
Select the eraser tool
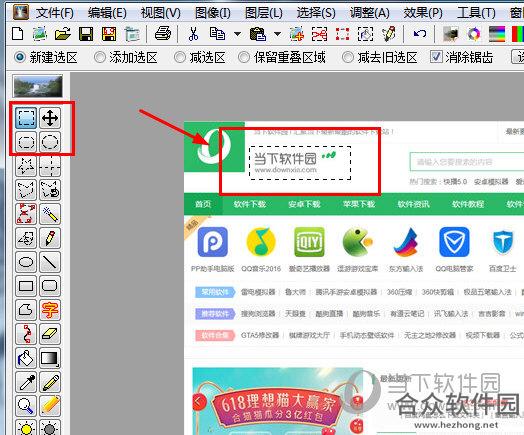click(x=50, y=334)
